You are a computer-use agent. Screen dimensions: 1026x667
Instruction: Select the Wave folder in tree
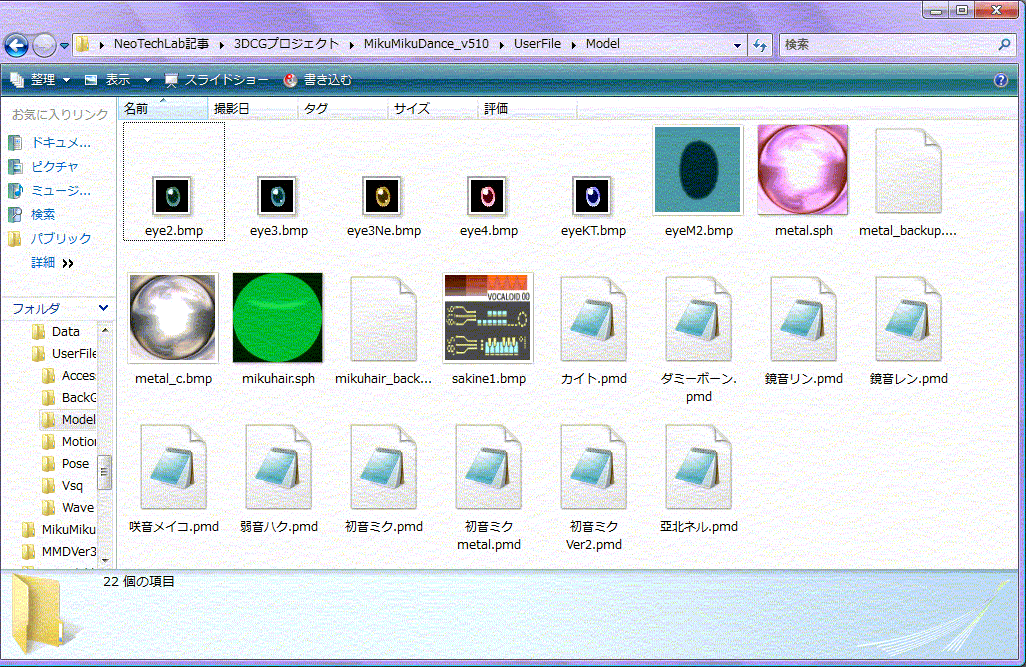point(68,507)
